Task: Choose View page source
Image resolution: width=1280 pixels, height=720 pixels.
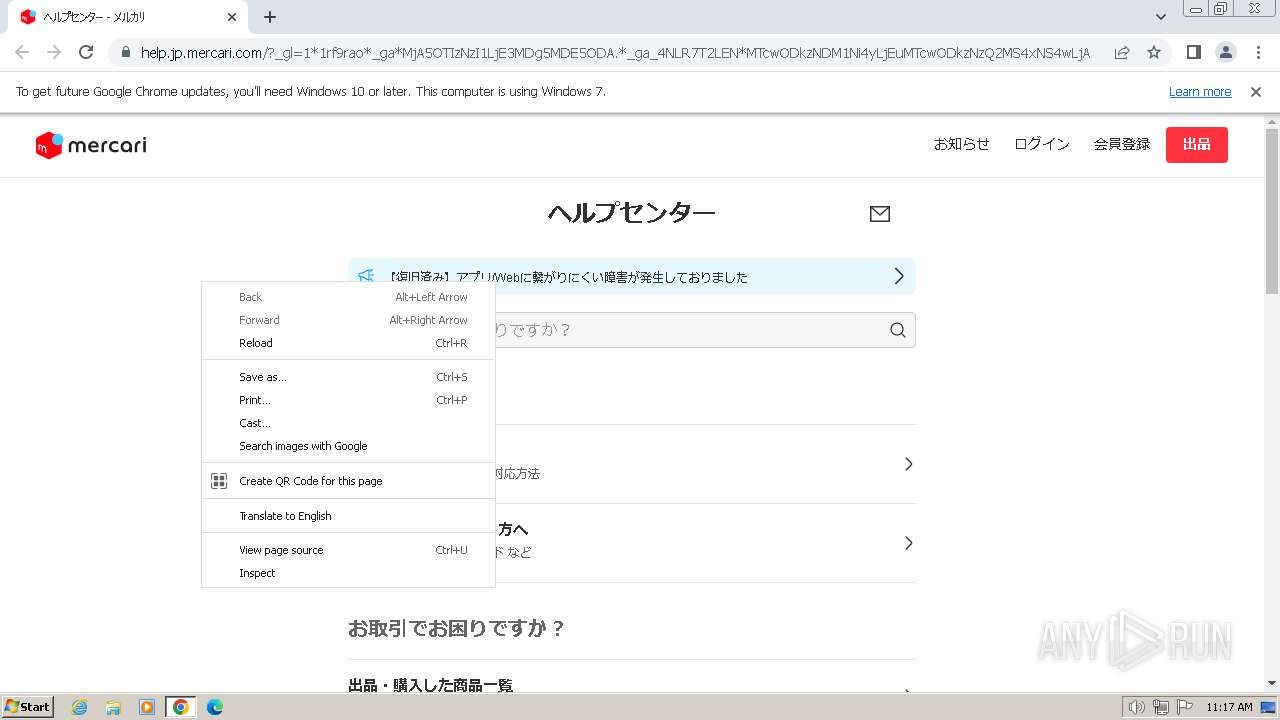Action: pyautogui.click(x=348, y=550)
